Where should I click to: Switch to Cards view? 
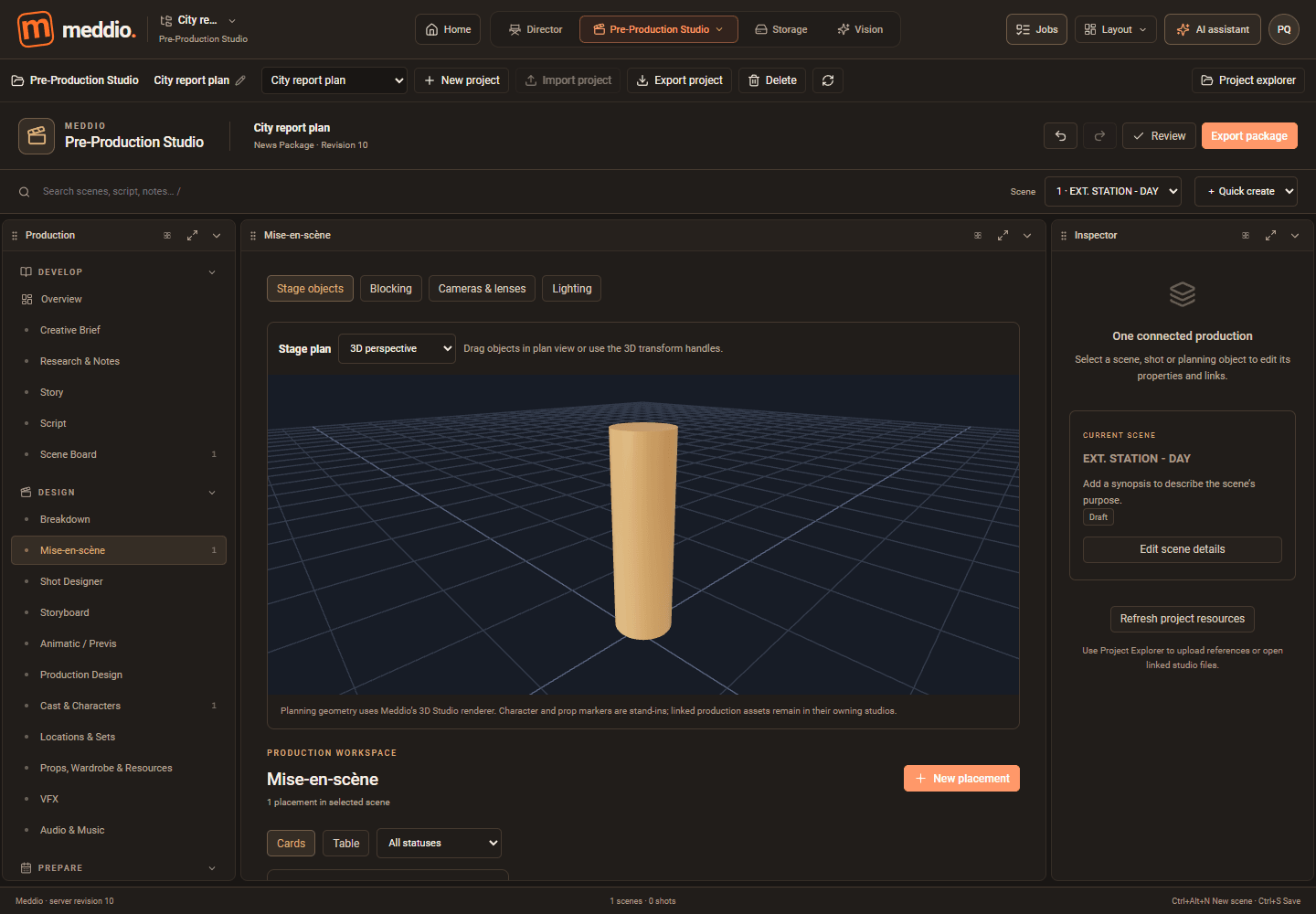[x=291, y=844]
